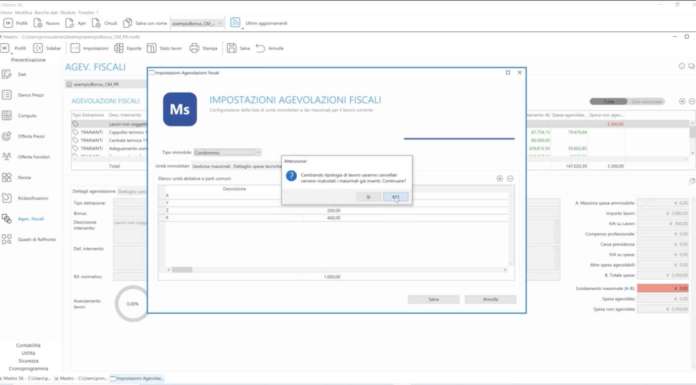This screenshot has height=385, width=696.
Task: Switch to the Gestione massimali tab
Action: coord(211,166)
